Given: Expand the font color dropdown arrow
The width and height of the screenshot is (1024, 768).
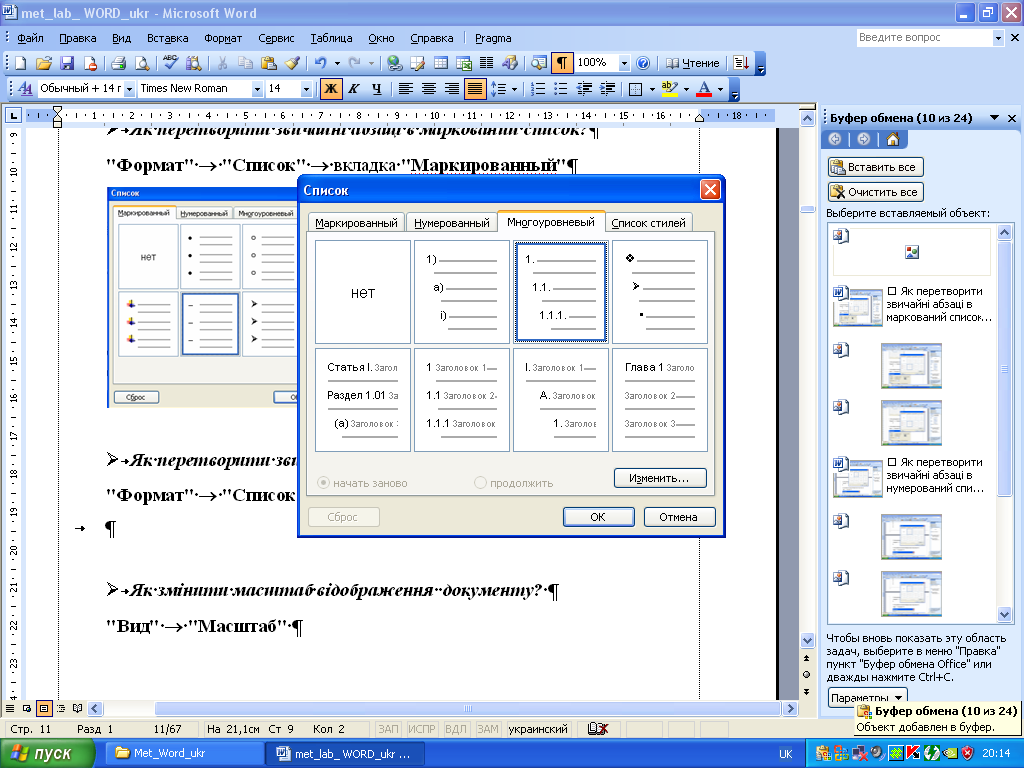Looking at the screenshot, I should point(720,89).
